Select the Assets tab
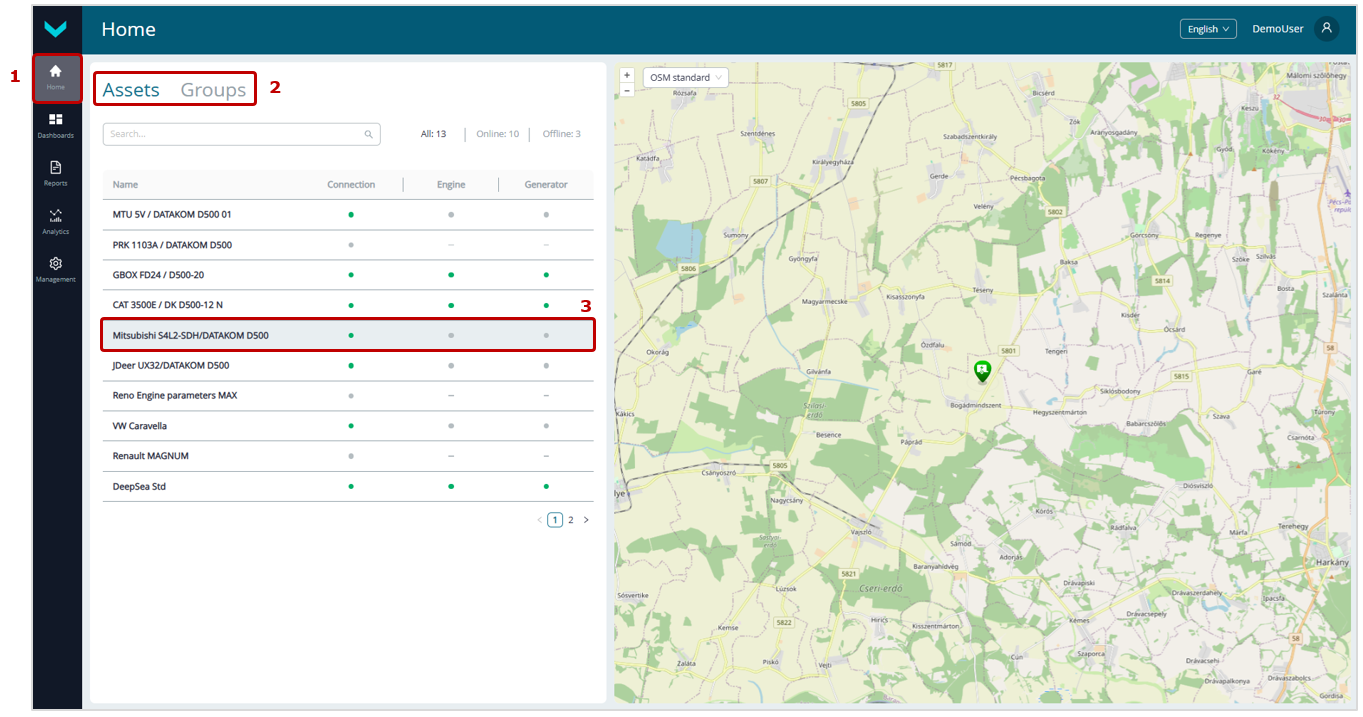 (131, 90)
